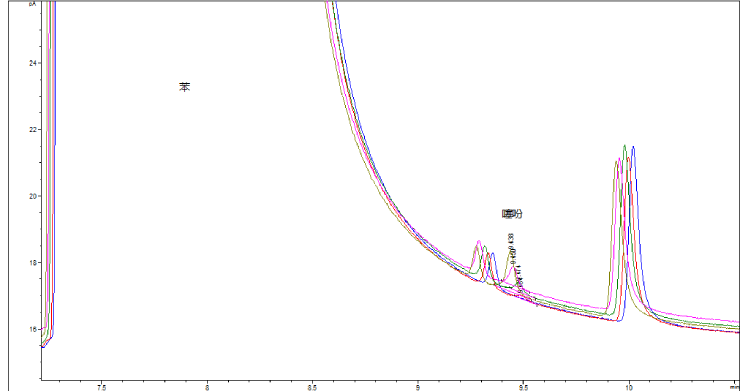Image resolution: width=749 pixels, height=391 pixels.
Task: Click the 16 tick label on y-axis
Action: [33, 329]
